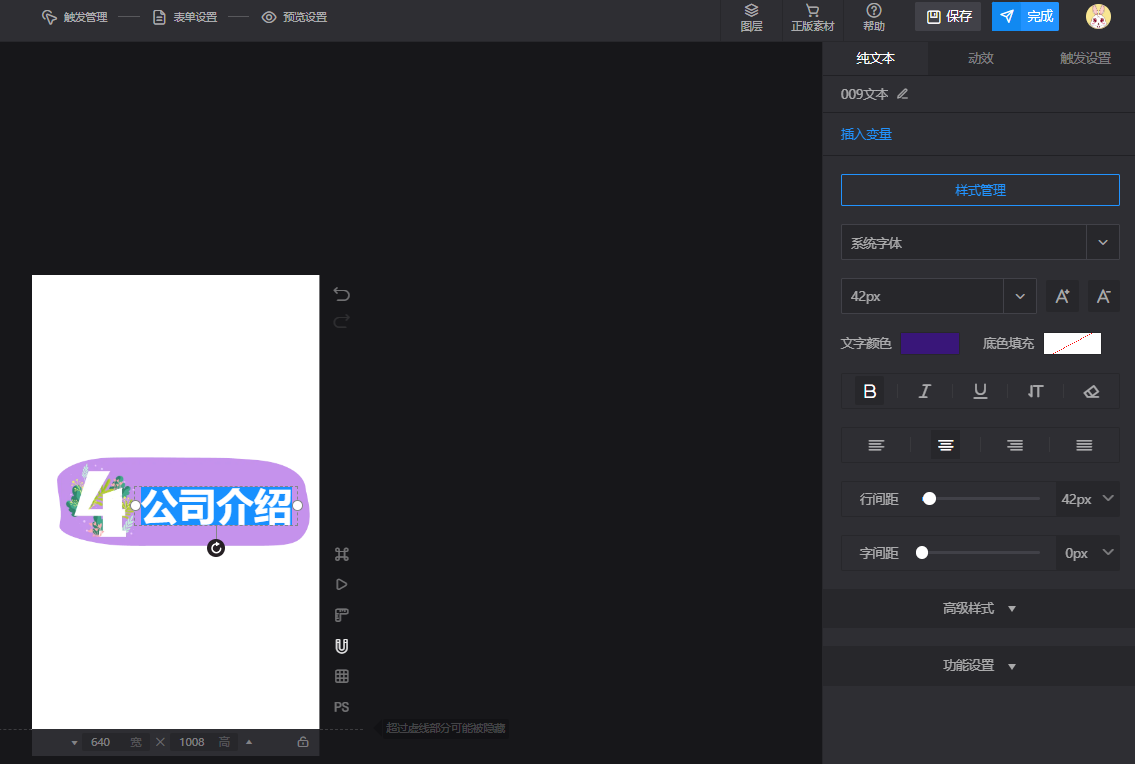The width and height of the screenshot is (1135, 764).
Task: Open the 系统字体 font dropdown
Action: point(980,243)
